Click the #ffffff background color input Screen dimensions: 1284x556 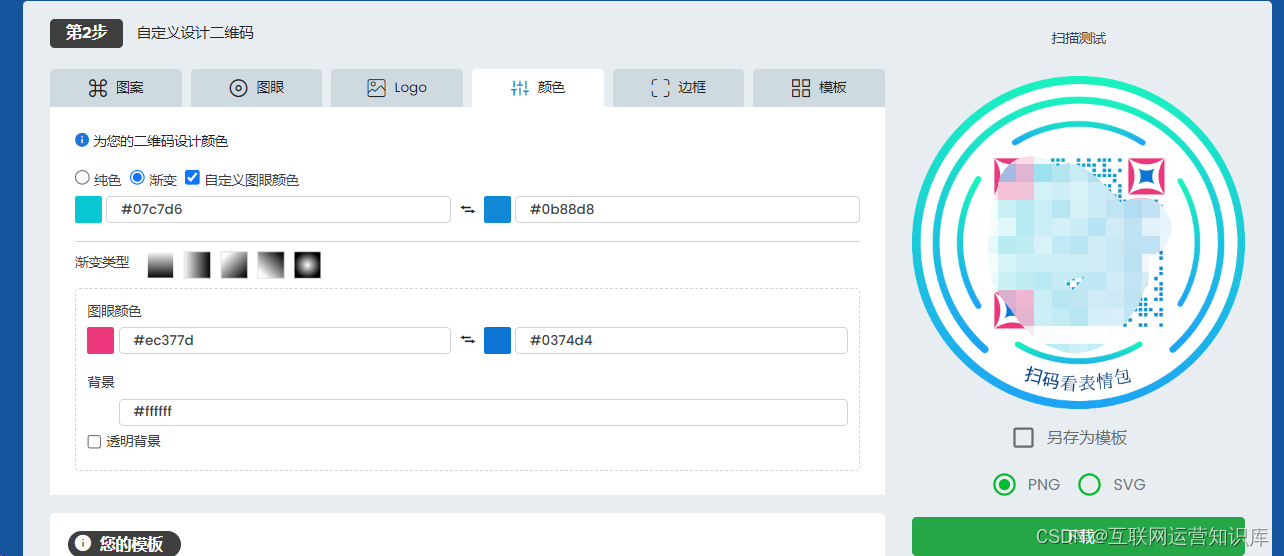click(x=483, y=412)
